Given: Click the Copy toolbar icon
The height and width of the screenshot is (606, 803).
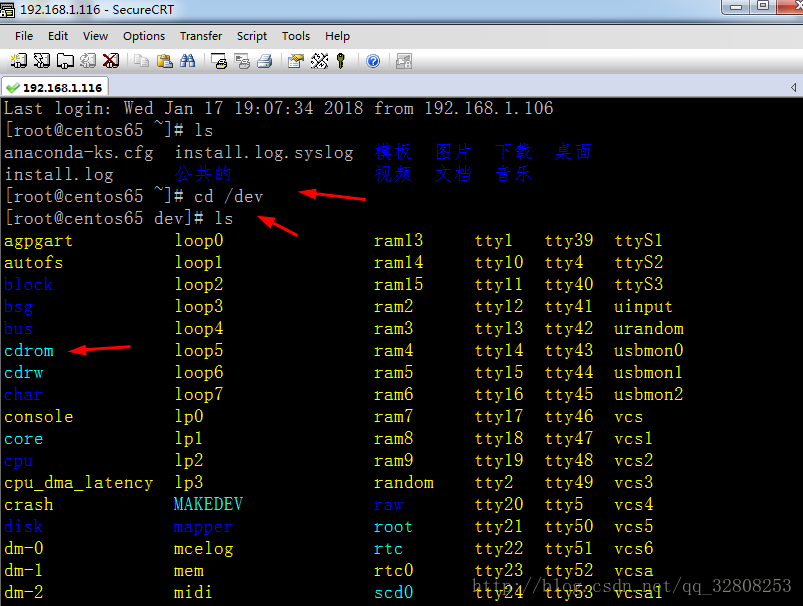Looking at the screenshot, I should [141, 61].
